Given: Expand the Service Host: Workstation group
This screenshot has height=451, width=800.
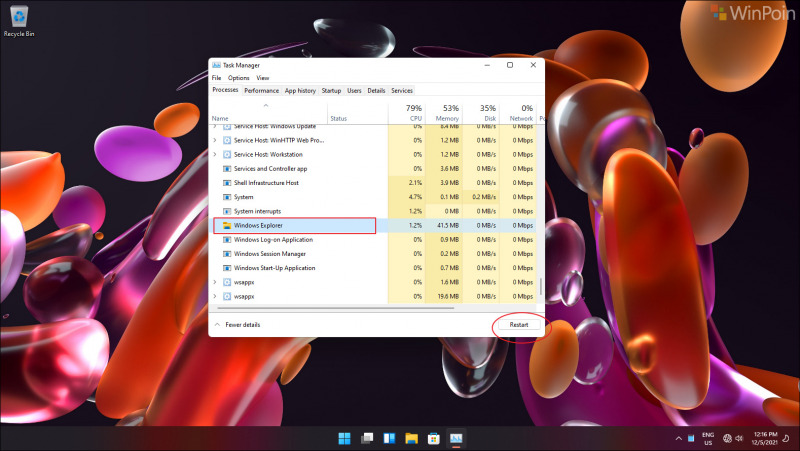Looking at the screenshot, I should 215,155.
